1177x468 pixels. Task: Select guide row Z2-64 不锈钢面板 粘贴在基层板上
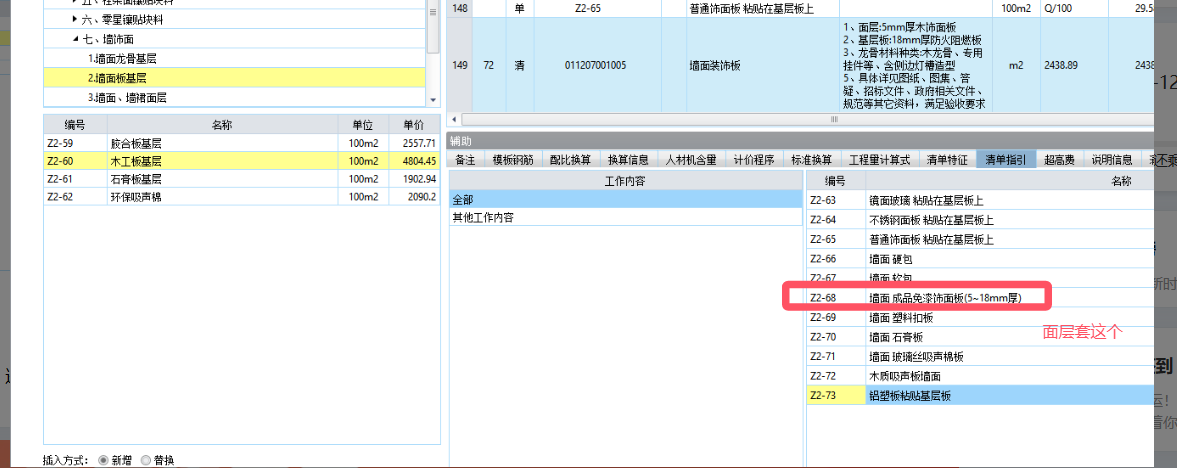[980, 220]
